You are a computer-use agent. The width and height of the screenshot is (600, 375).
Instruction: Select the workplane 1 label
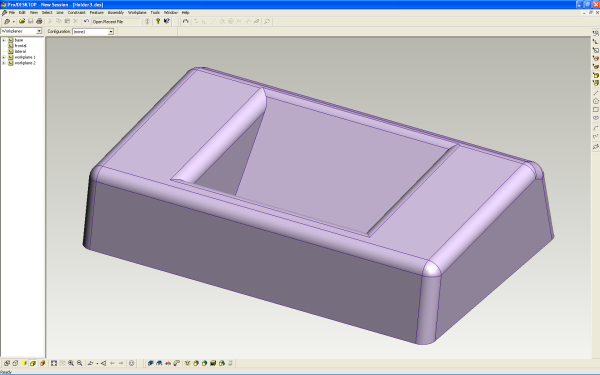(x=25, y=57)
